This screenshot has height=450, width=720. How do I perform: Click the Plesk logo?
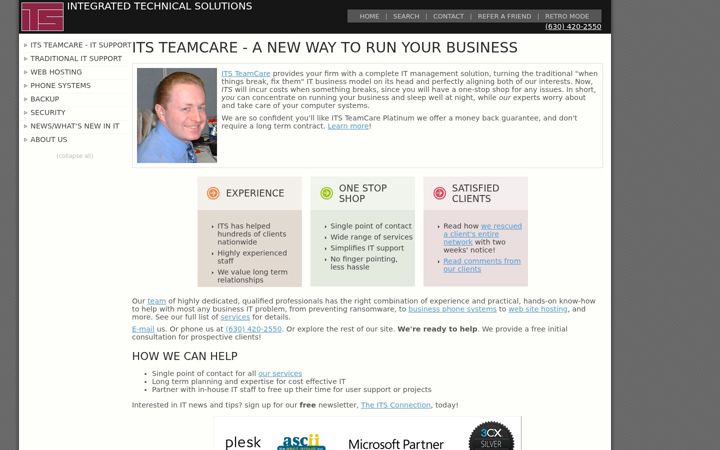[x=243, y=442]
